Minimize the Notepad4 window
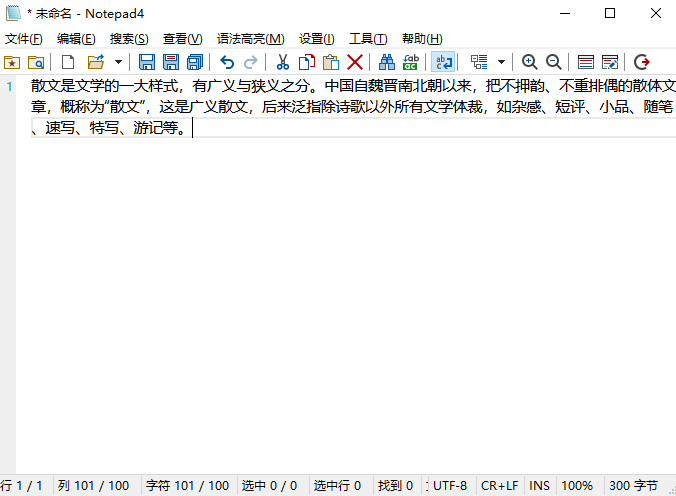 [x=565, y=13]
